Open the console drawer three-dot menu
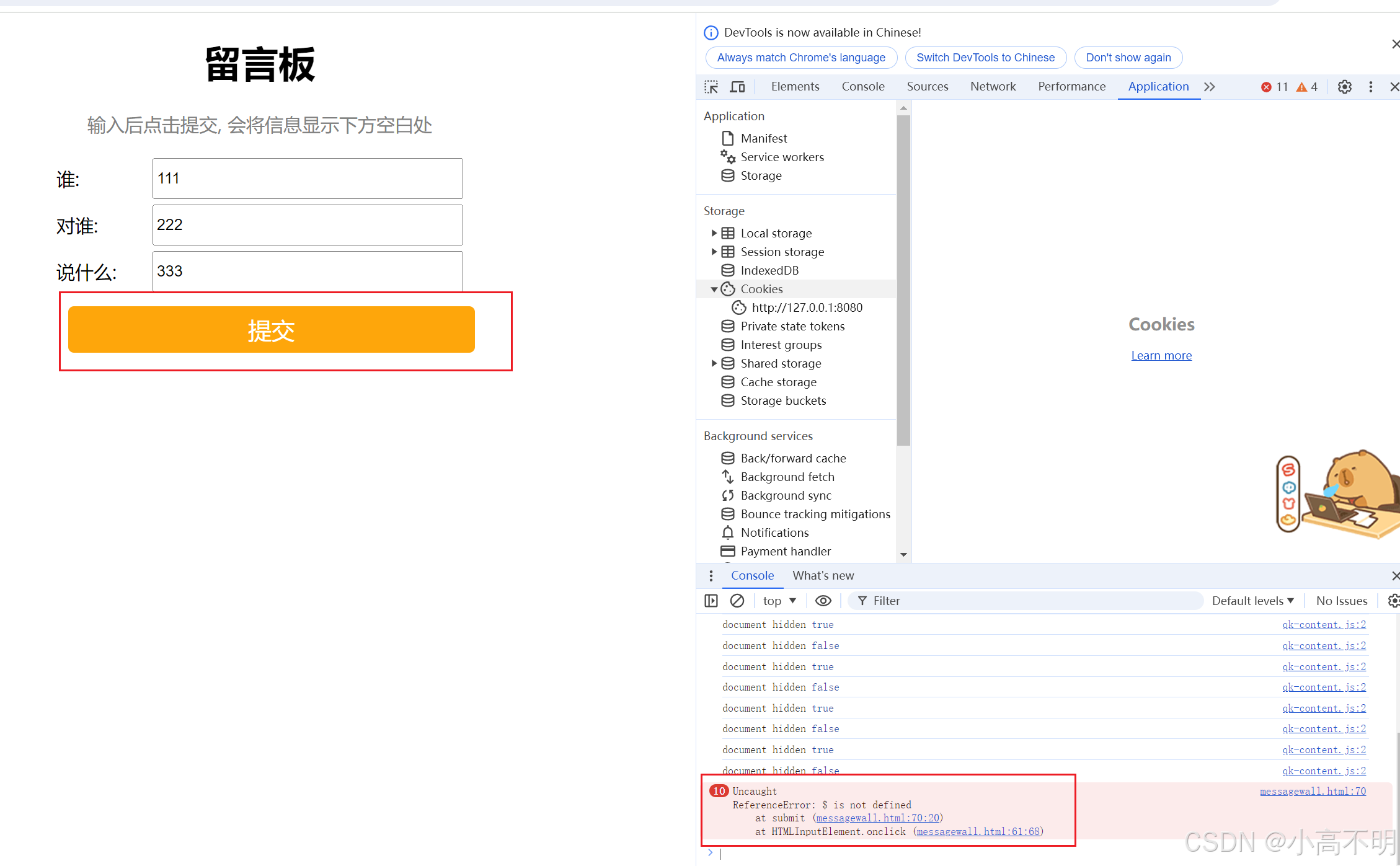The width and height of the screenshot is (1400, 866). coord(711,576)
